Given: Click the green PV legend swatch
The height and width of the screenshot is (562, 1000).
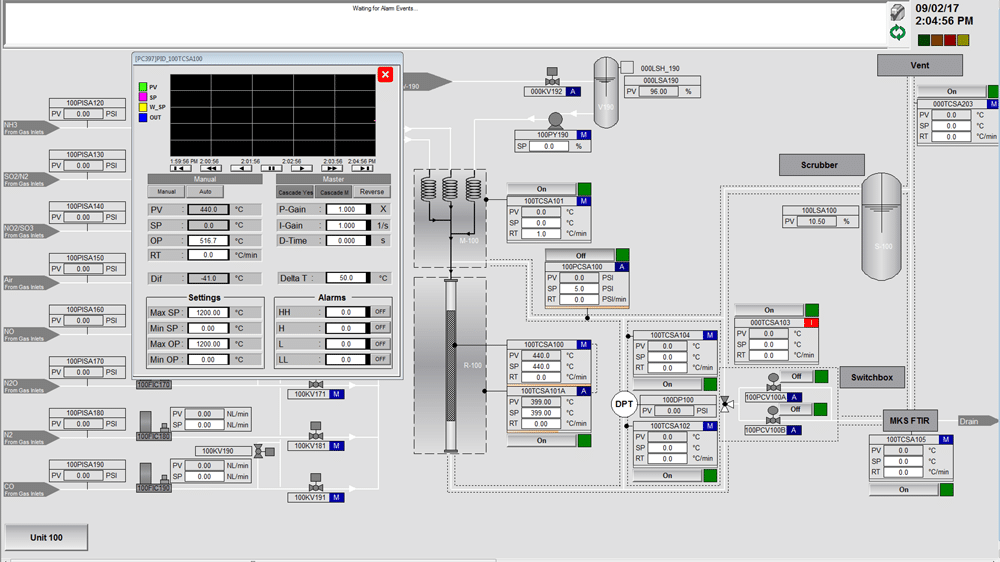Looking at the screenshot, I should [143, 87].
